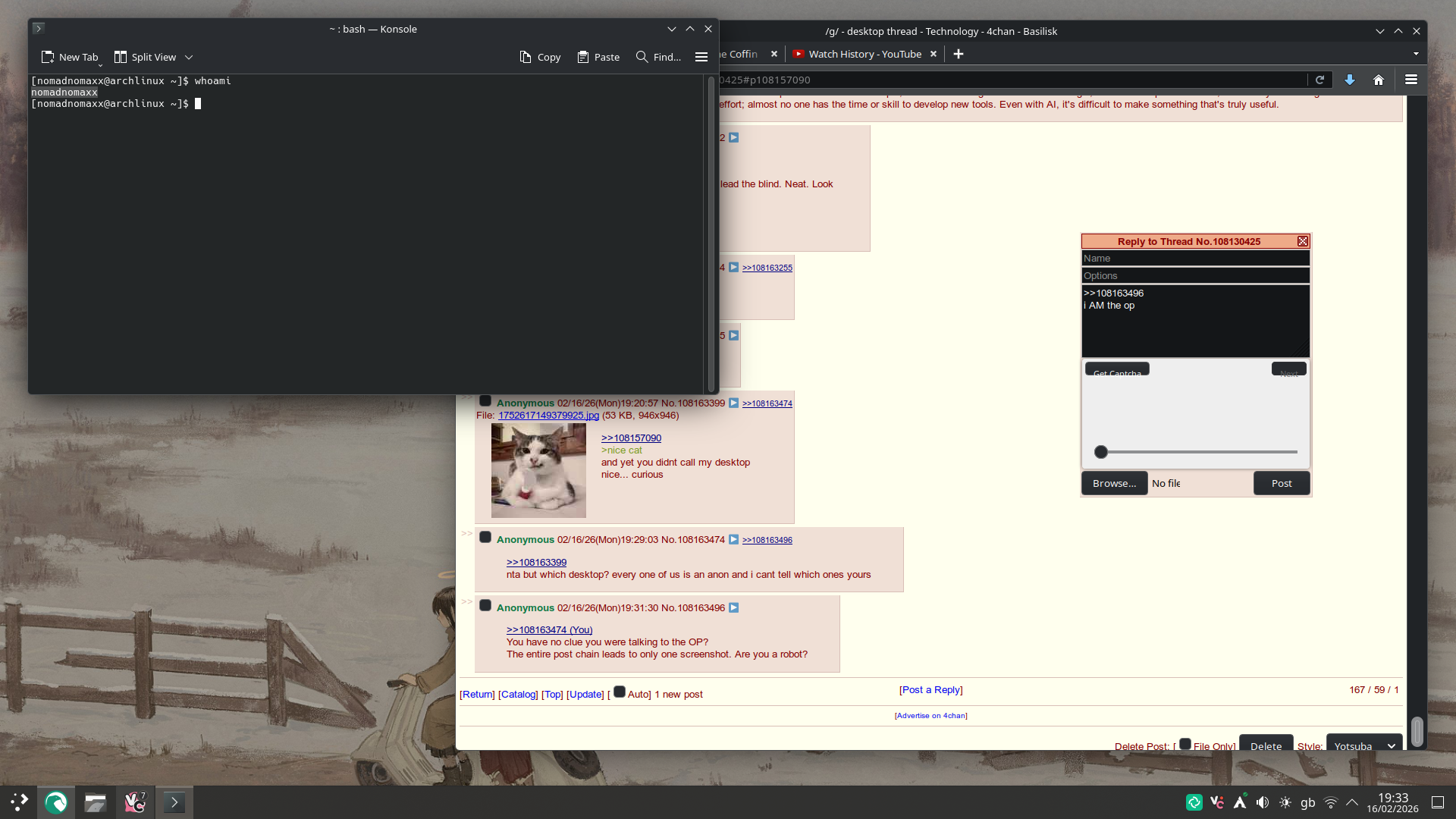This screenshot has width=1456, height=819.
Task: Click the captcha slider handle
Action: (1101, 452)
